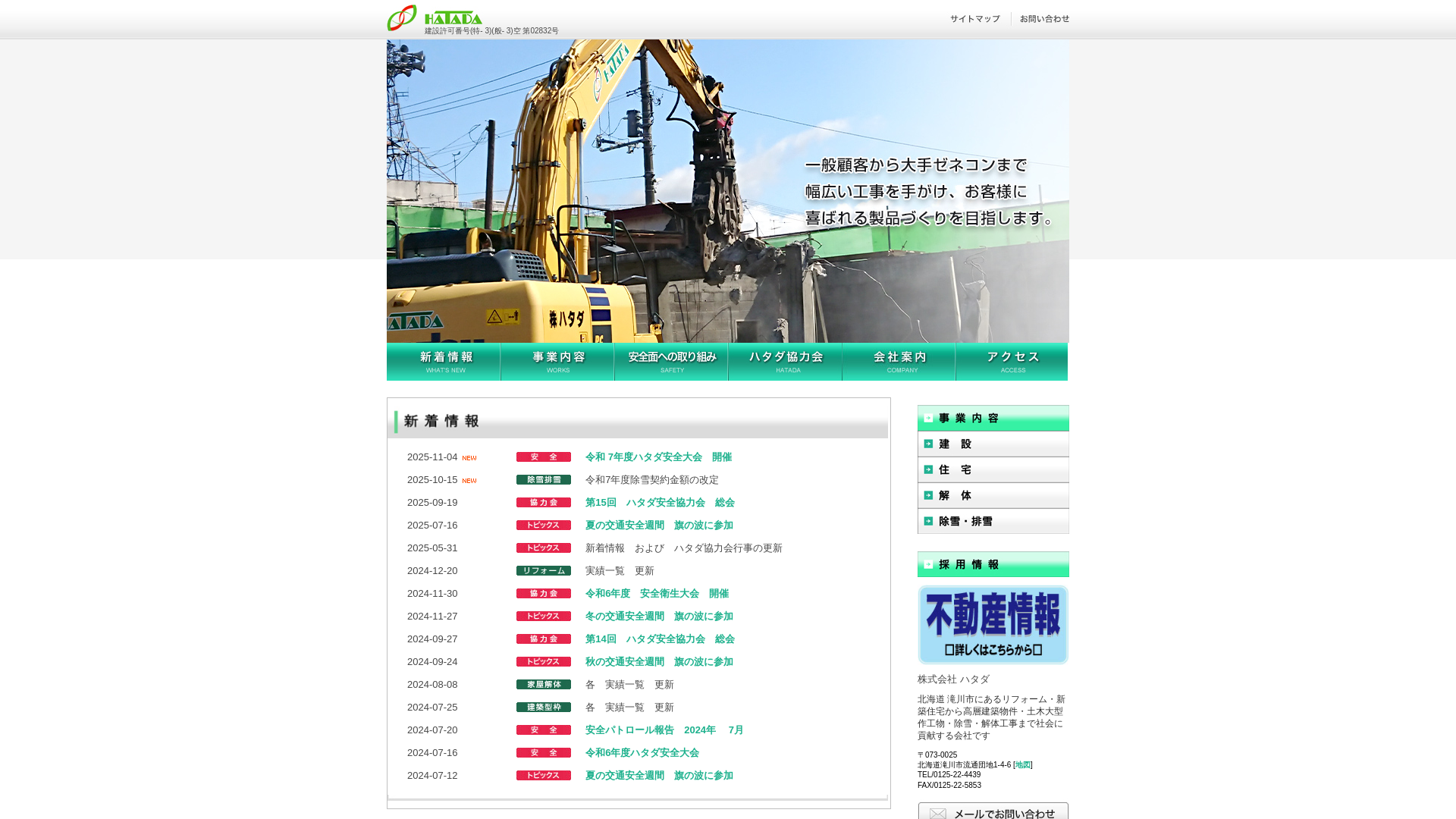Viewport: 1456px width, 819px height.
Task: Open sidebar 事業内容 heading
Action: [x=993, y=418]
